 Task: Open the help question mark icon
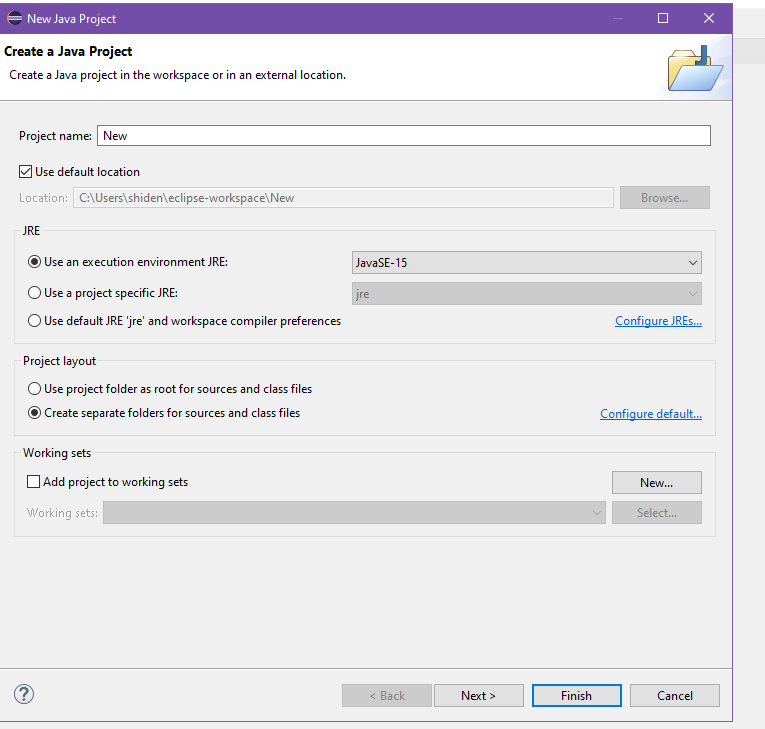[24, 694]
